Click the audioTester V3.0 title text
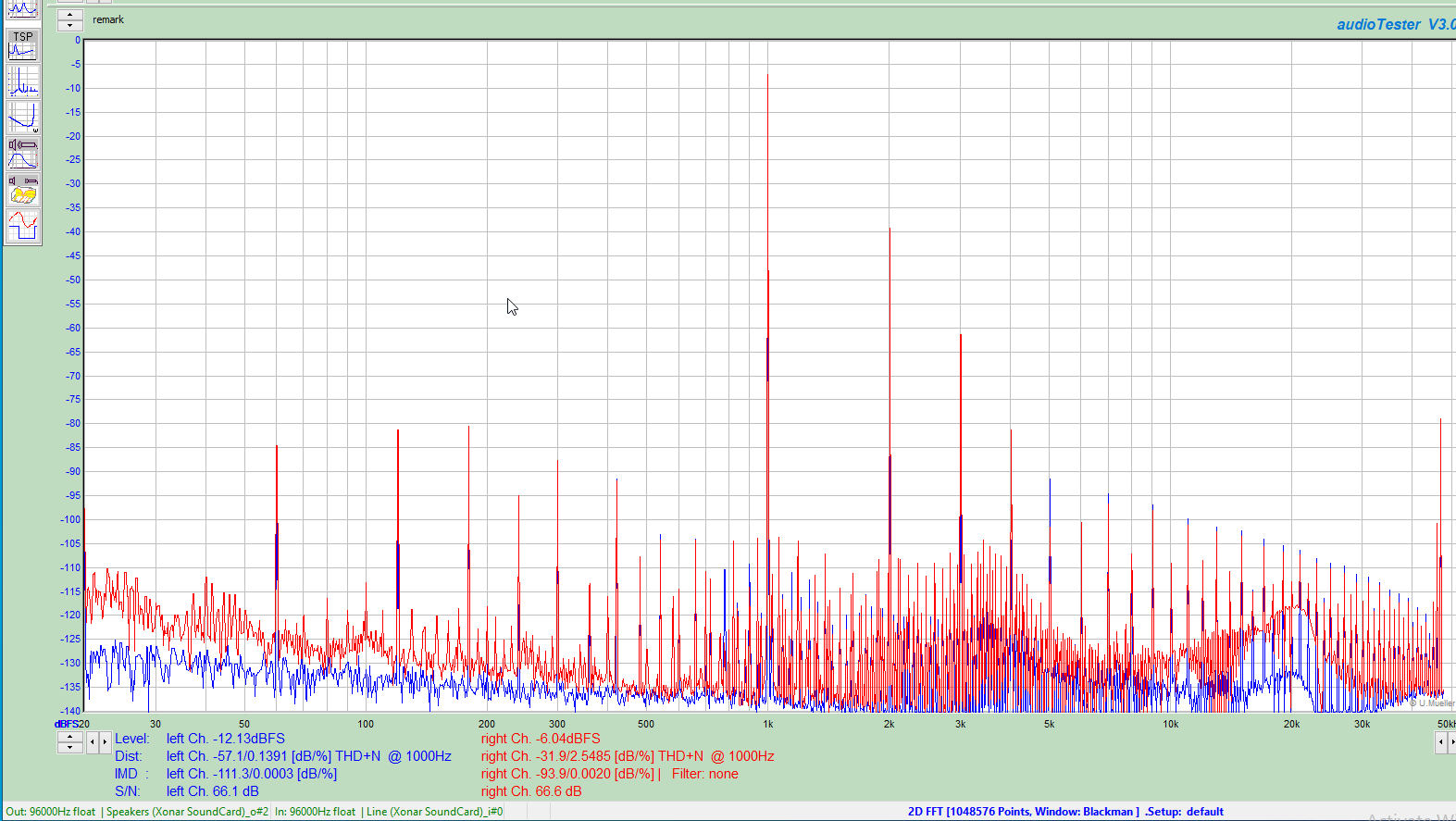This screenshot has height=821, width=1456. click(1396, 25)
